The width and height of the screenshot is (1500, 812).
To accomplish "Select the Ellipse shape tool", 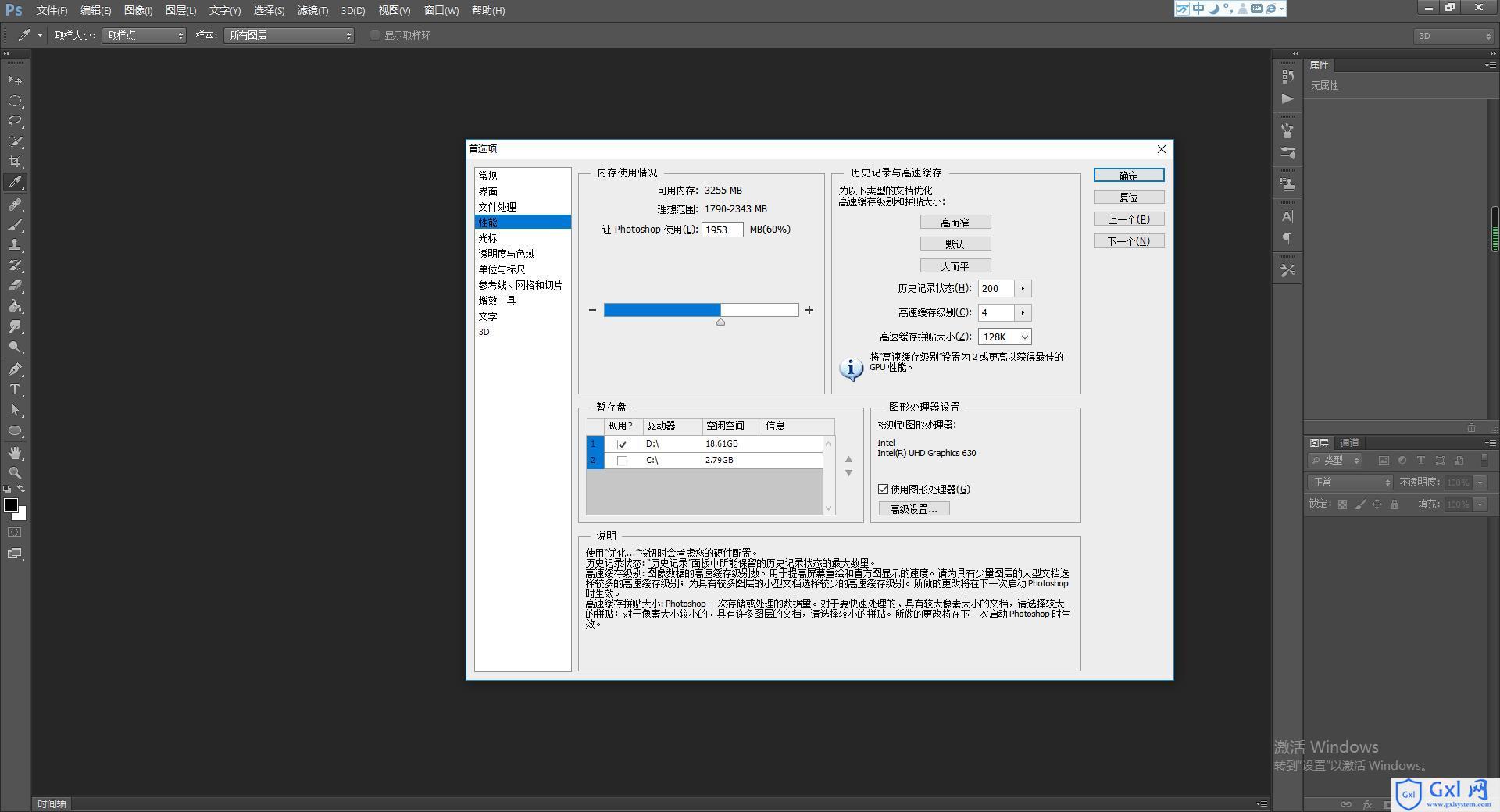I will click(x=15, y=430).
